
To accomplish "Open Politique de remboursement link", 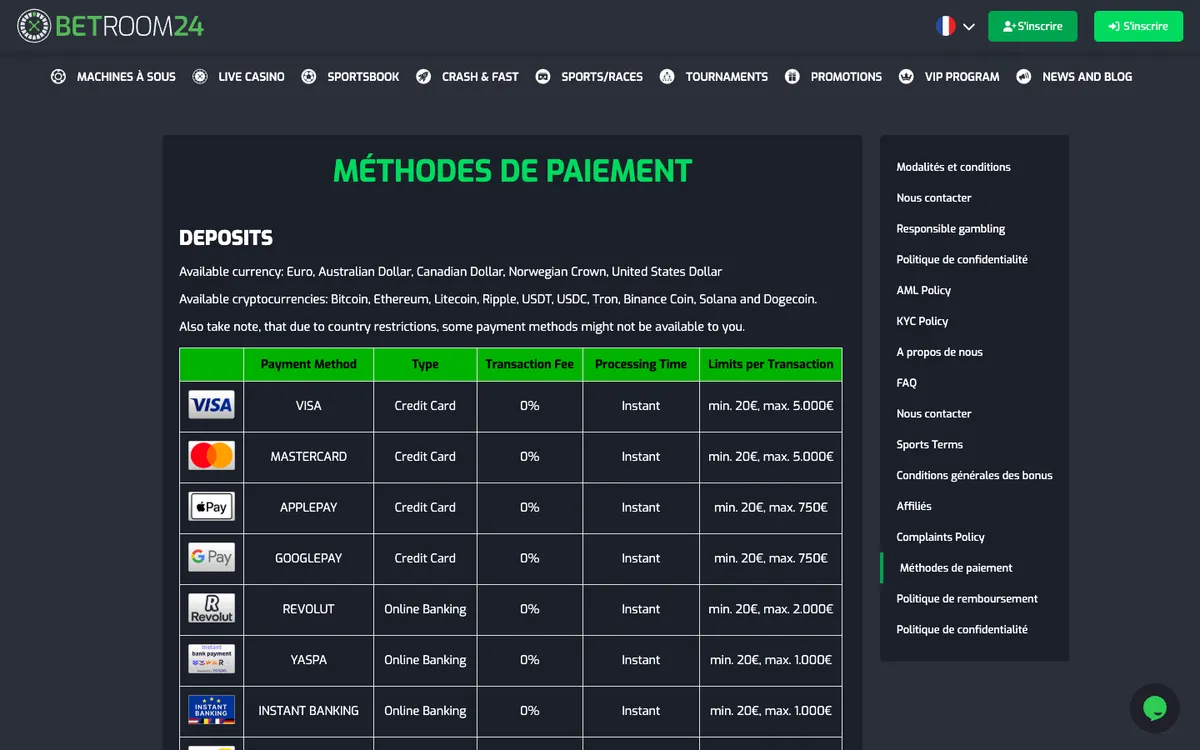I will tap(967, 599).
